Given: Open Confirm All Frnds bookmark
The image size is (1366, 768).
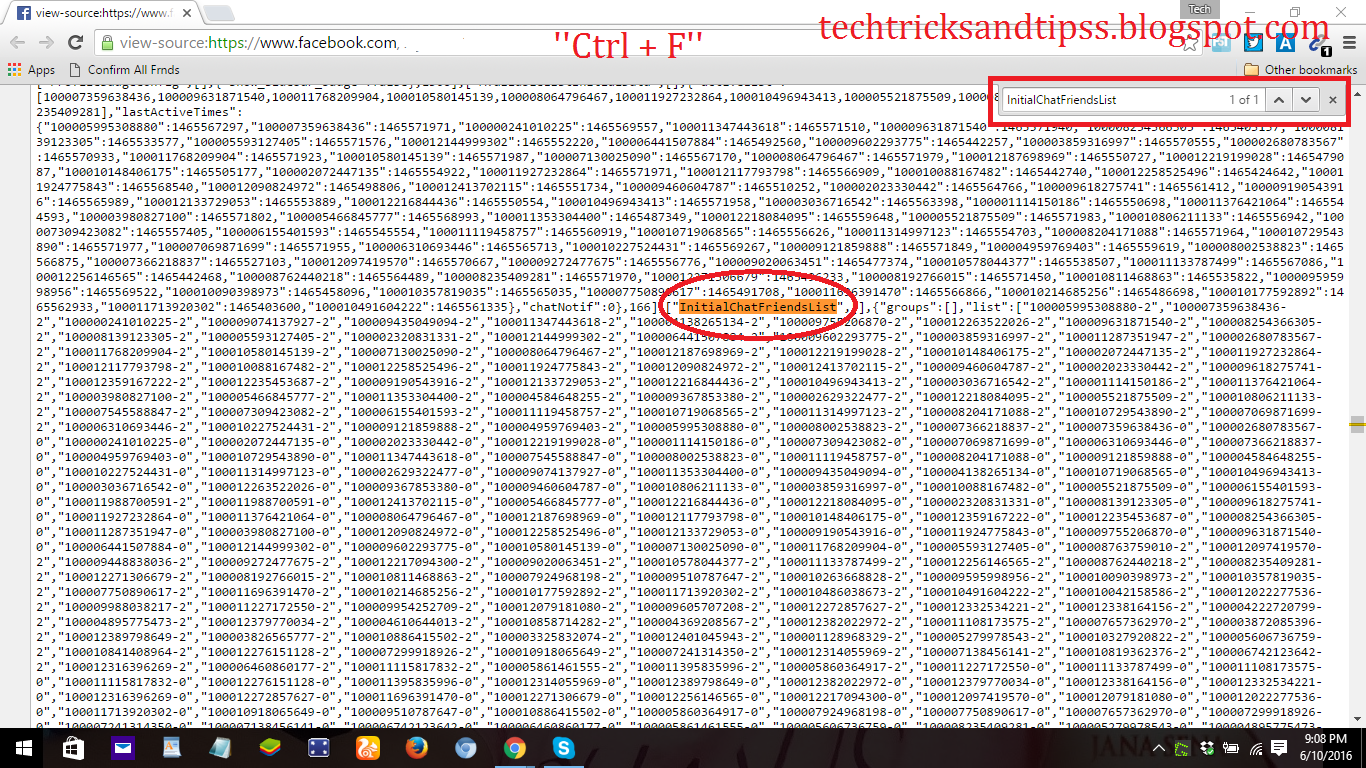Looking at the screenshot, I should click(127, 70).
